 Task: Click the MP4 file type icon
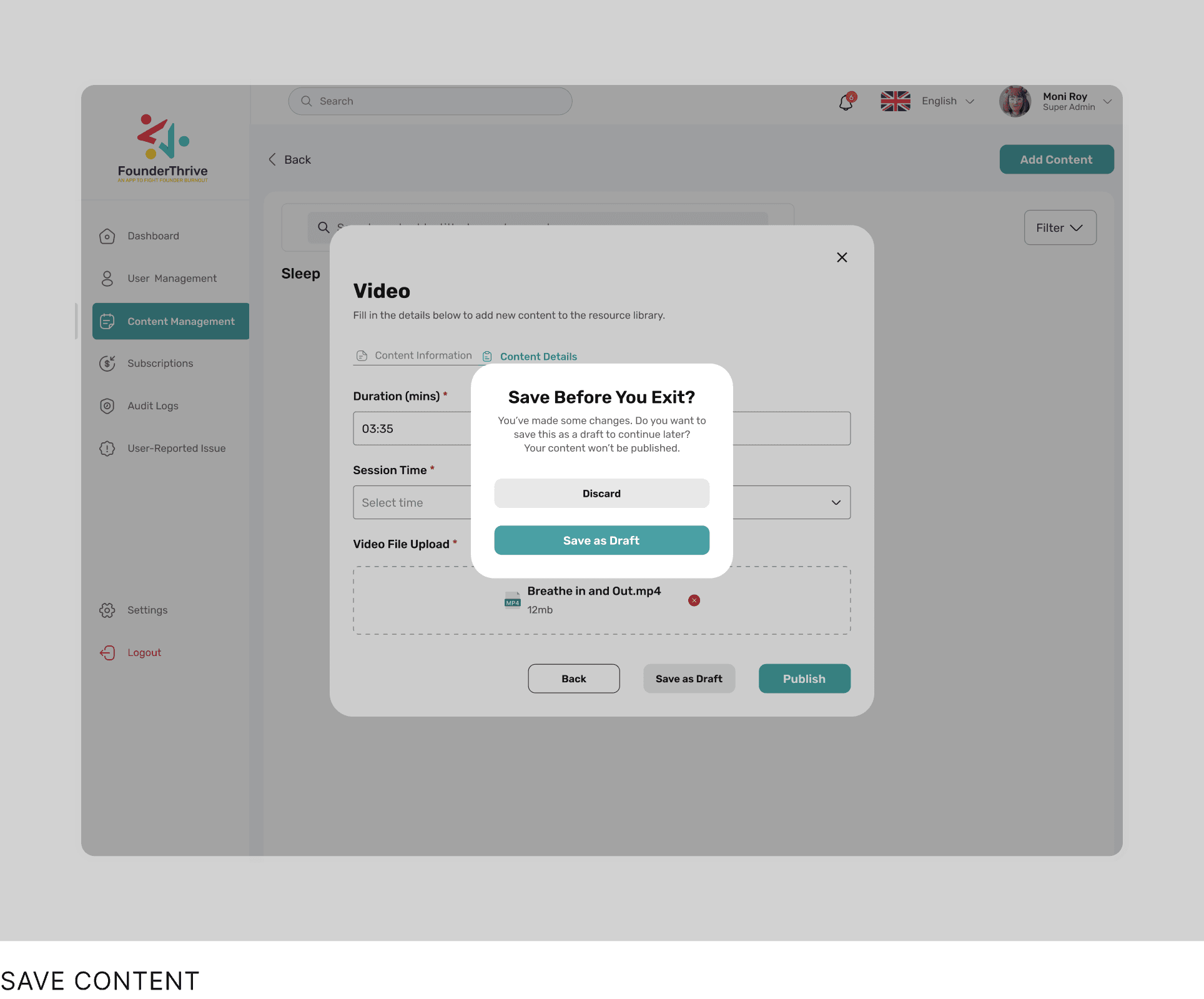[512, 600]
